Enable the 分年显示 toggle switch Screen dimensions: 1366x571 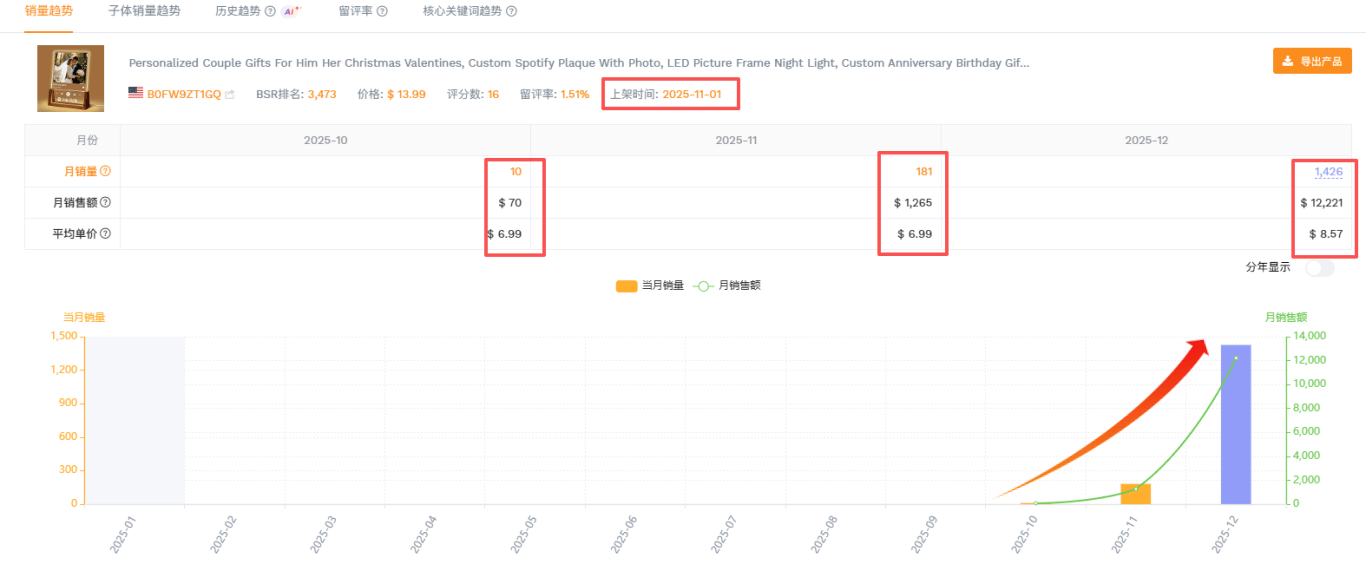pyautogui.click(x=1319, y=267)
